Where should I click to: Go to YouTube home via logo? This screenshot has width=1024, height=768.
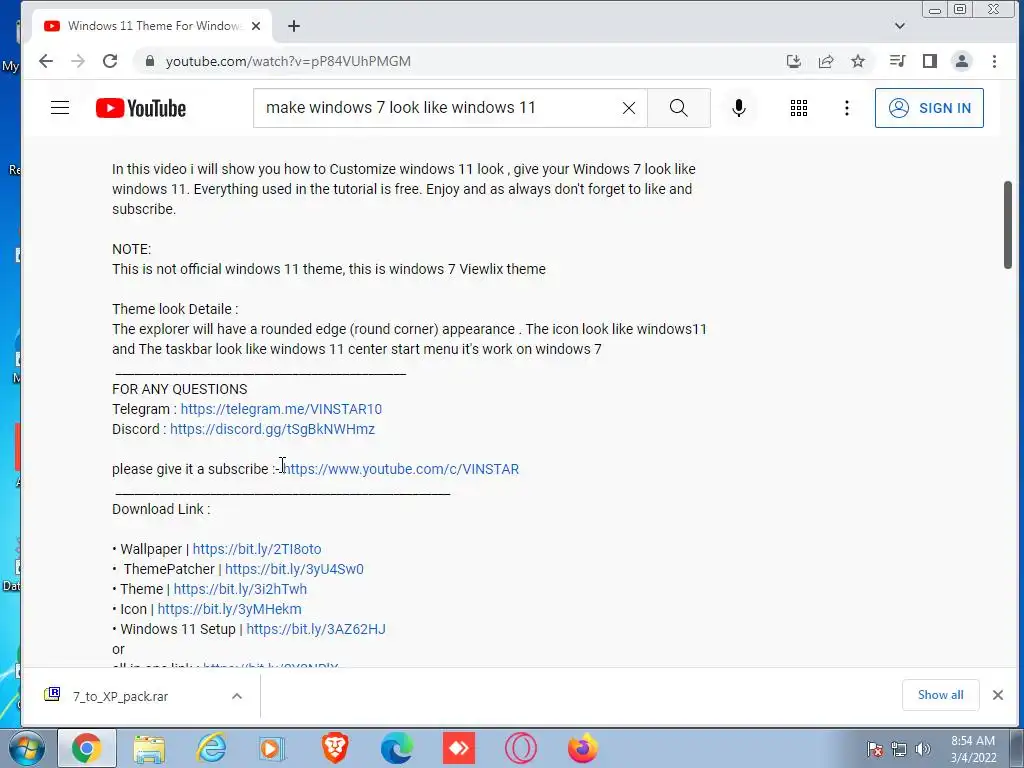click(141, 108)
